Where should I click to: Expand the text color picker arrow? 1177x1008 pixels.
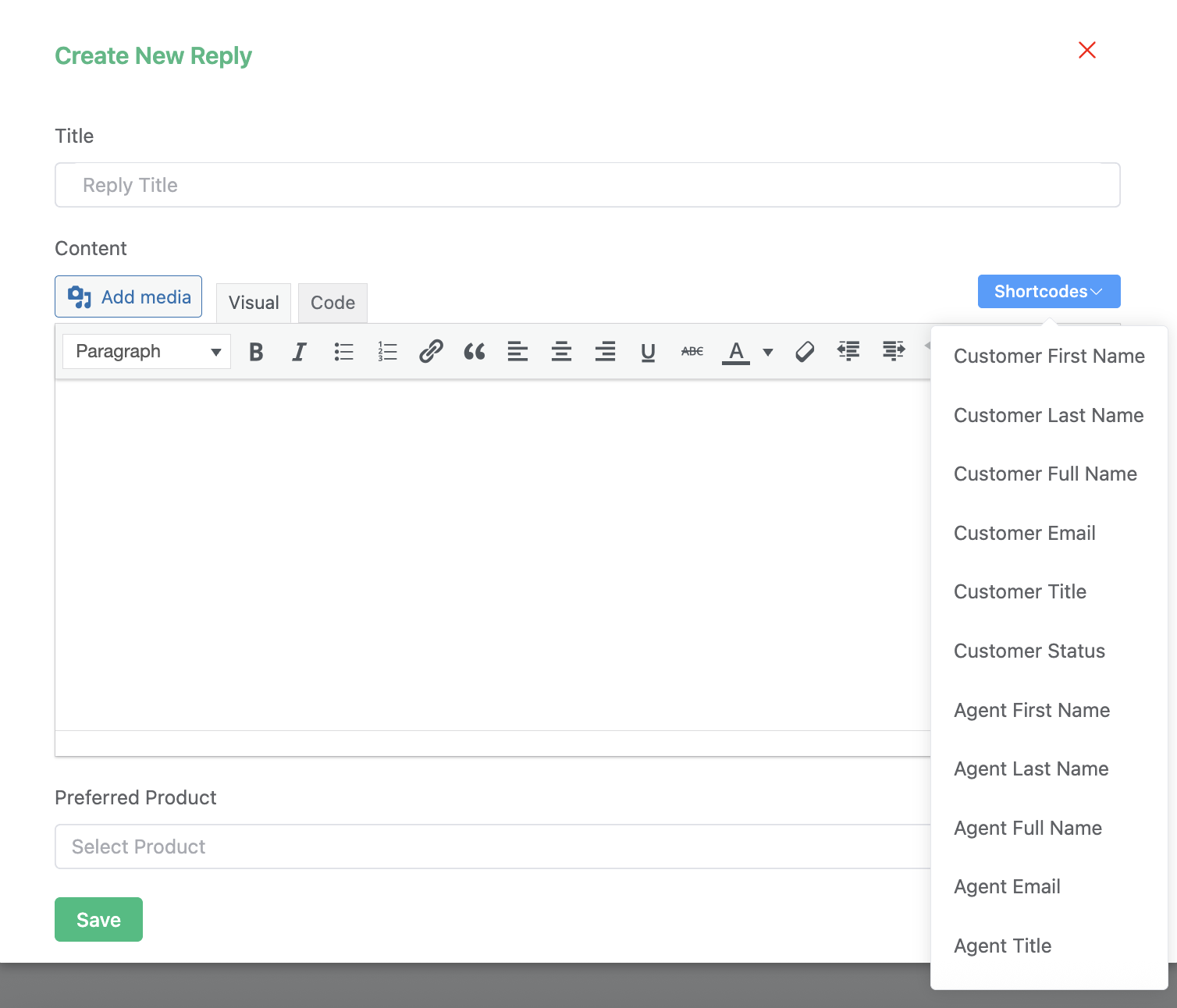[x=769, y=352]
